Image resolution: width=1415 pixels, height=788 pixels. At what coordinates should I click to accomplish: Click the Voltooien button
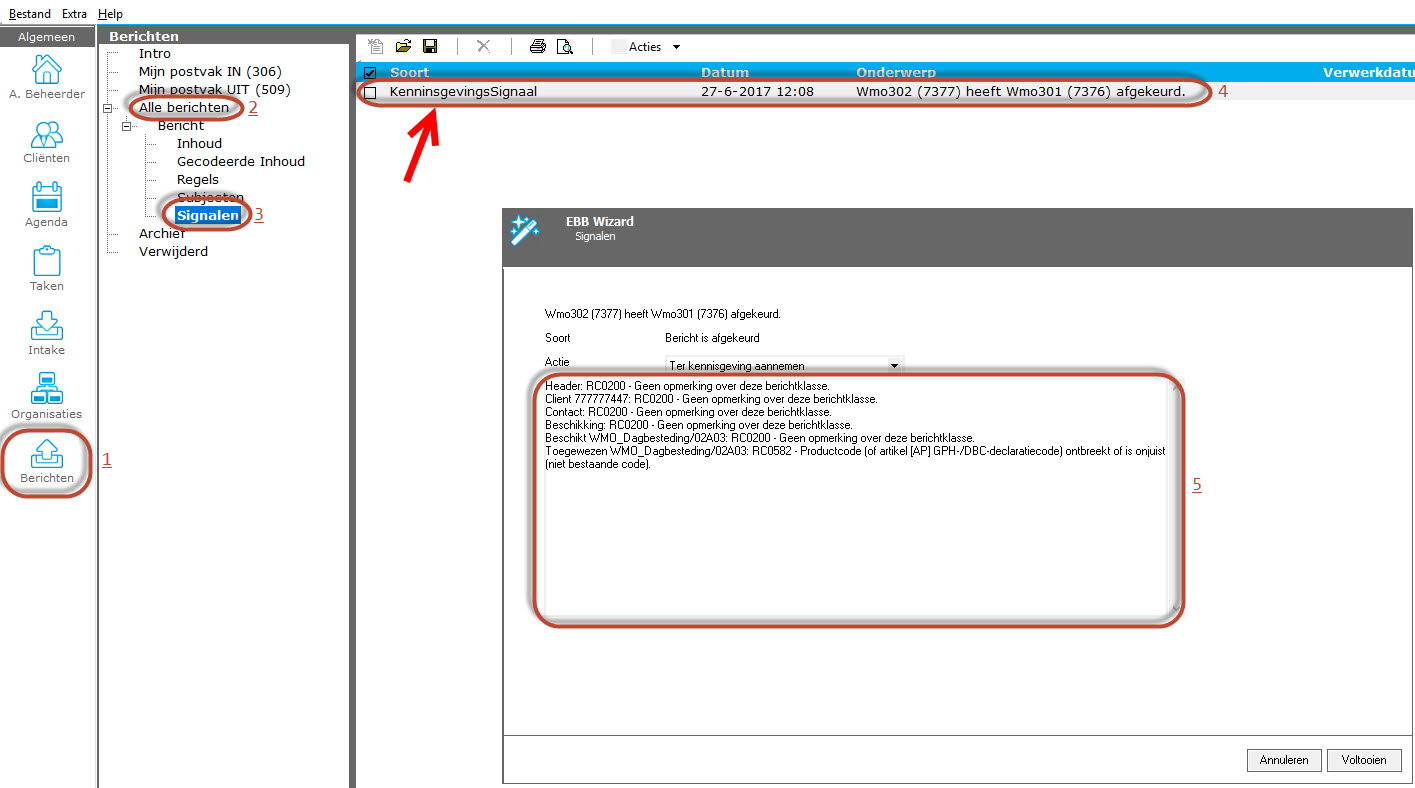point(1364,760)
